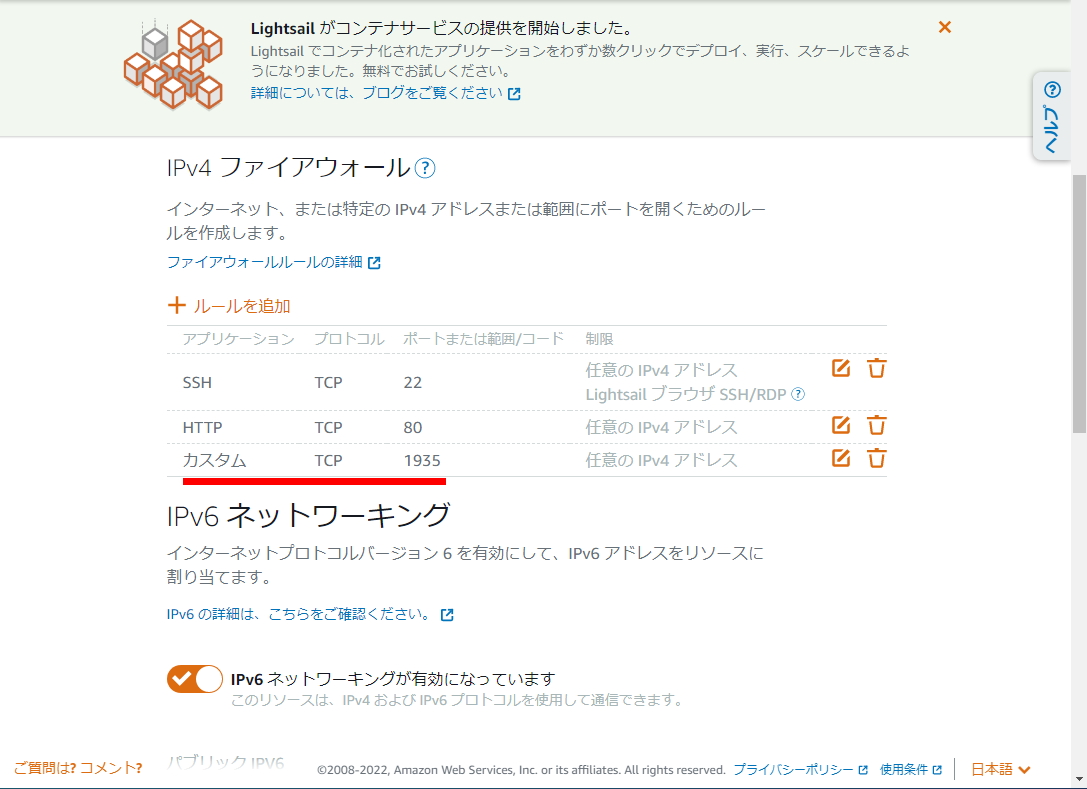The height and width of the screenshot is (789, 1087).
Task: Click port value 22
Action: 412,383
